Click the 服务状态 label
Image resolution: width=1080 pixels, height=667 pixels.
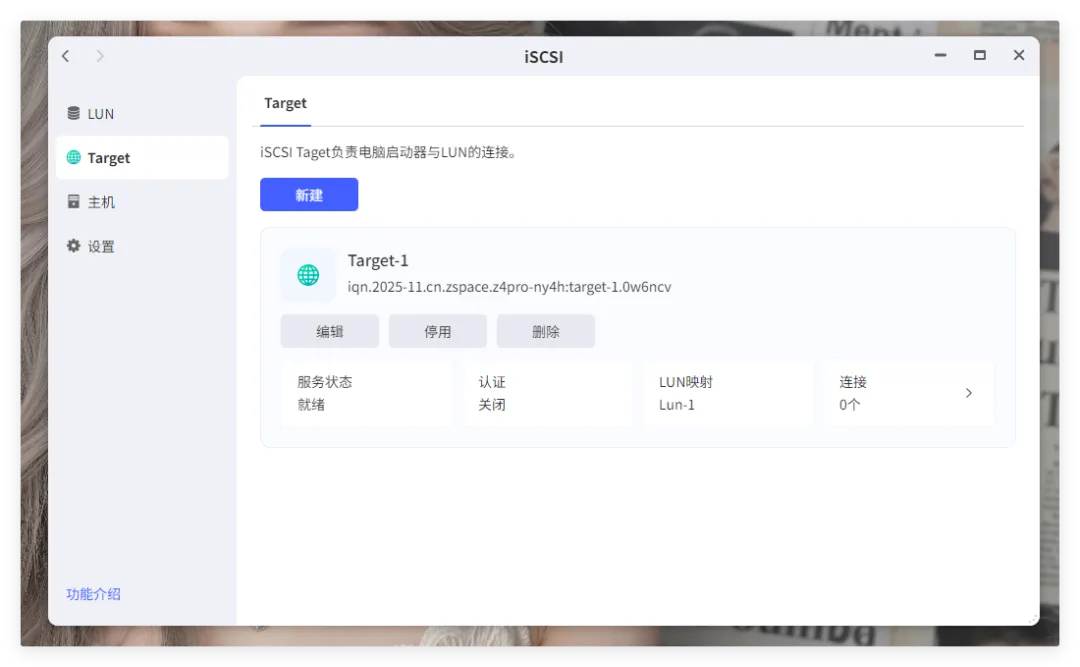point(324,382)
